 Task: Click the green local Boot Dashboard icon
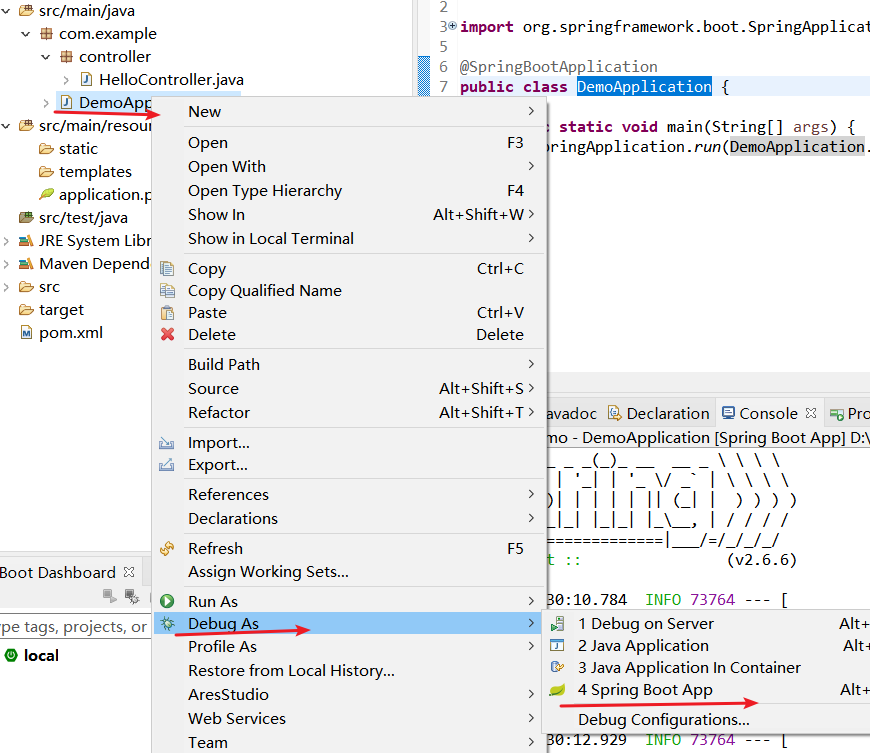(9, 655)
